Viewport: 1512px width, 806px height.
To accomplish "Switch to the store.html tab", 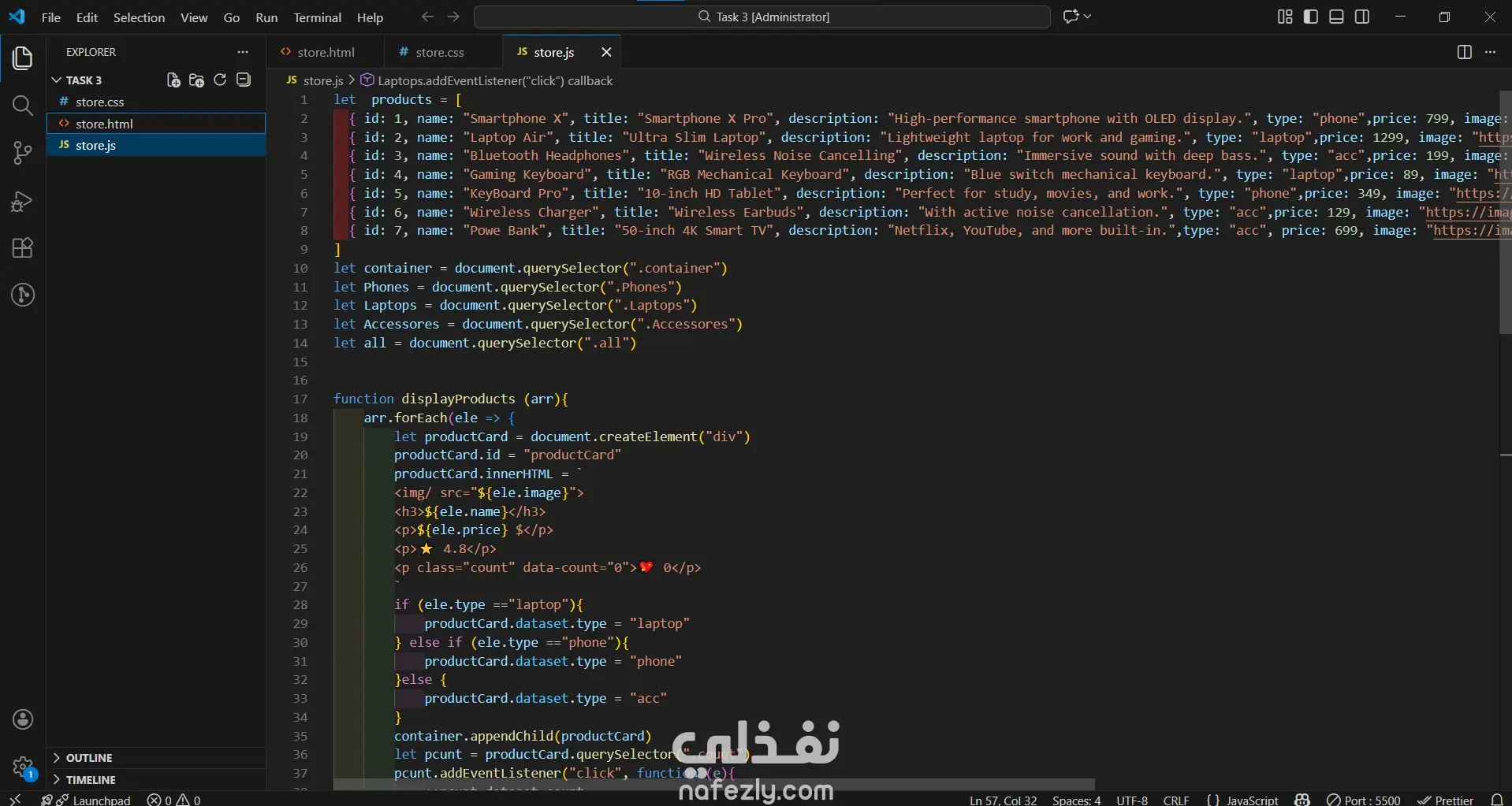I will click(x=326, y=52).
